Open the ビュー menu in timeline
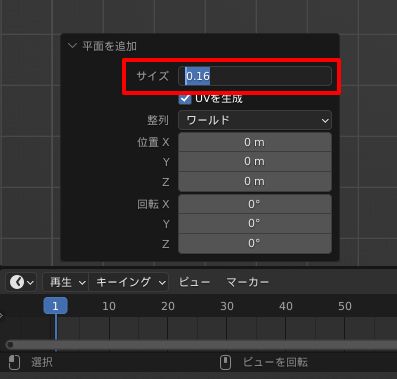Viewport: 397px width, 379px height. pyautogui.click(x=194, y=282)
